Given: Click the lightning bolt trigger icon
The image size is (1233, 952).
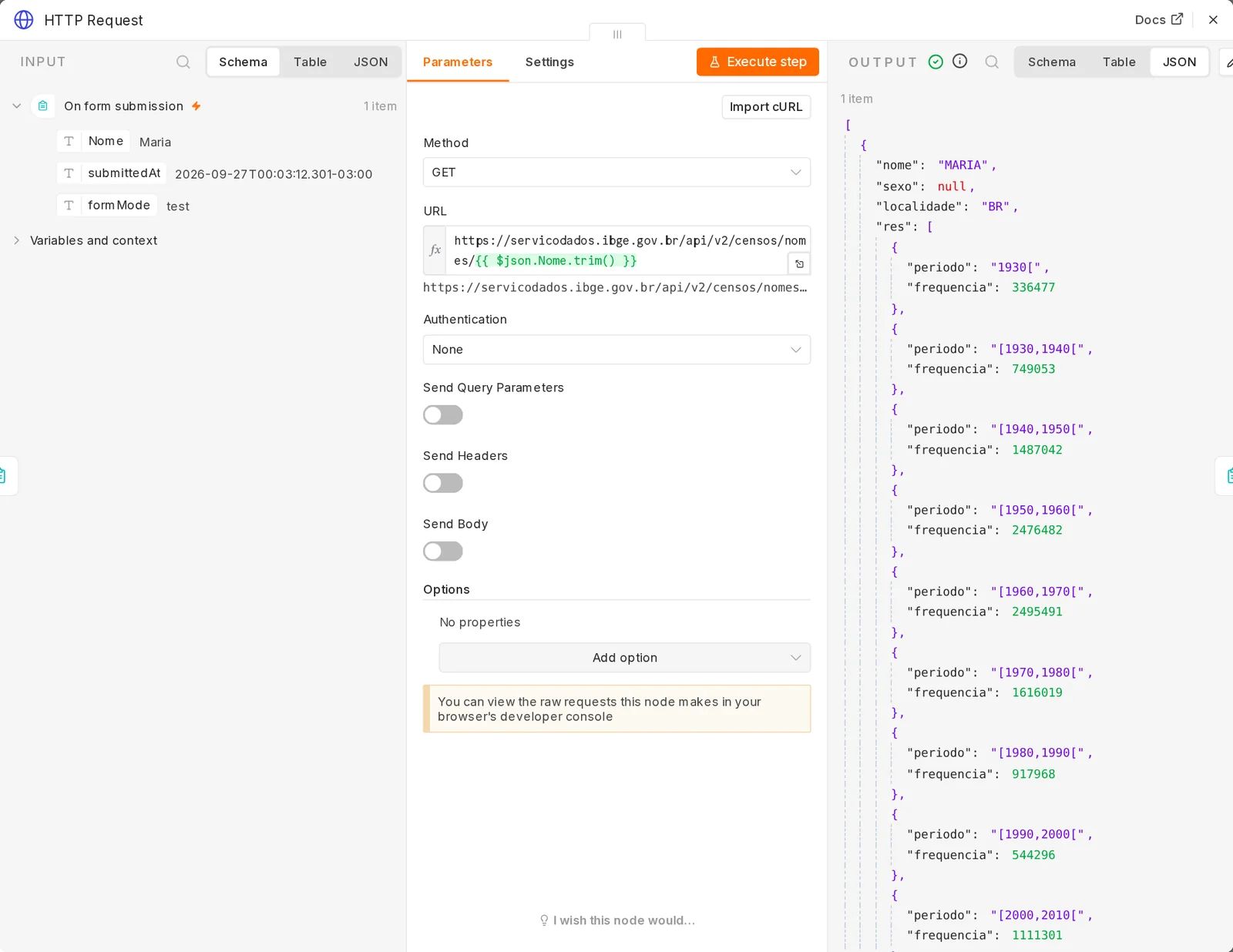Looking at the screenshot, I should tap(197, 106).
